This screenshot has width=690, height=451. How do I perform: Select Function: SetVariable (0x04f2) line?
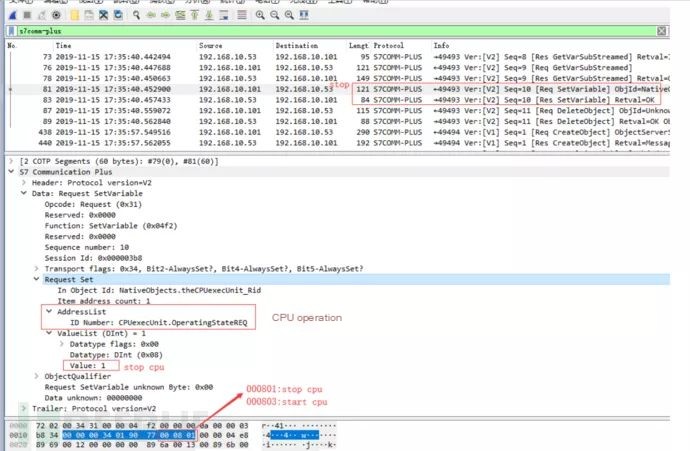click(x=111, y=226)
